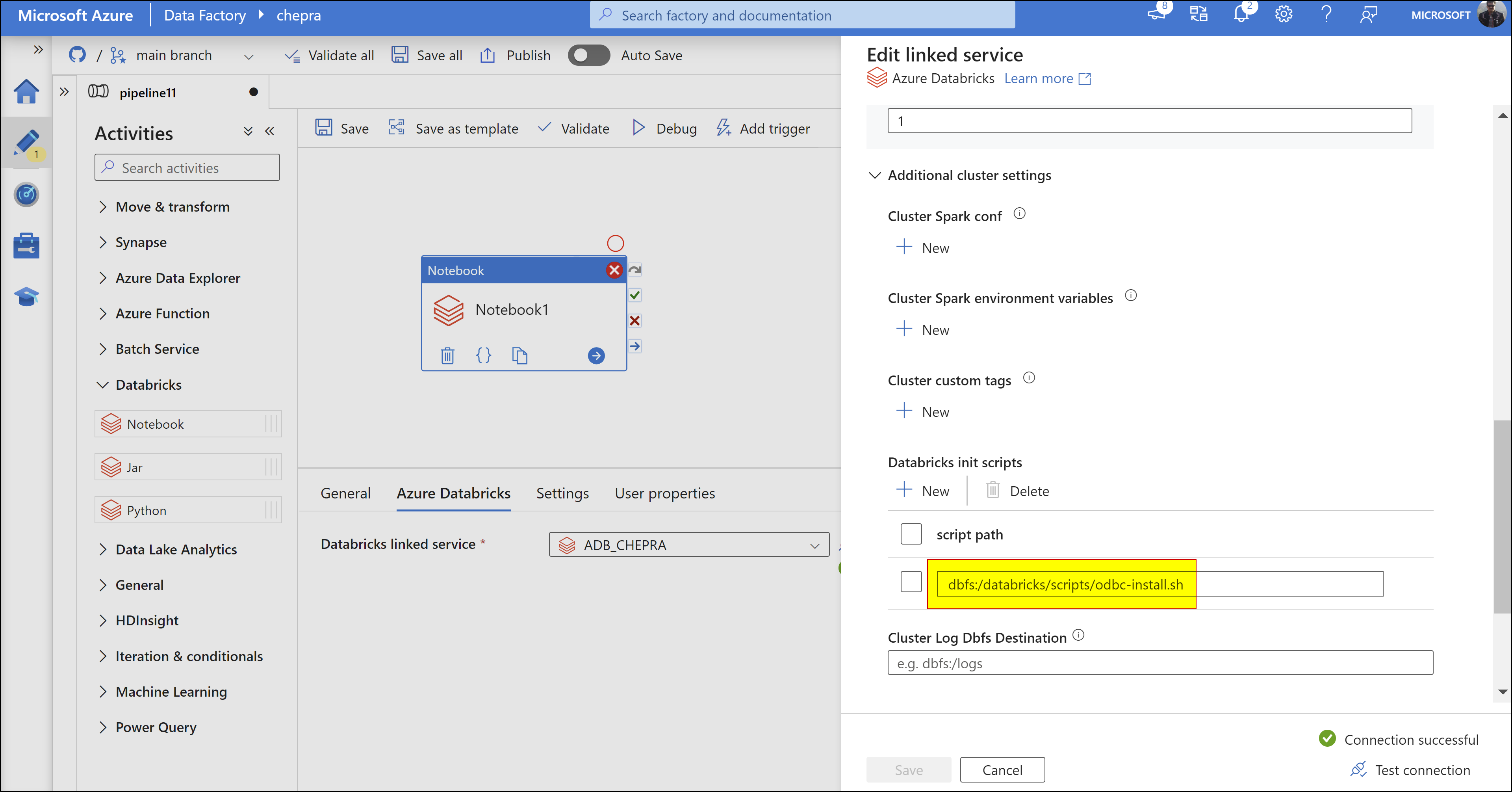
Task: Check the odbc-install.sh script row checkbox
Action: [911, 581]
